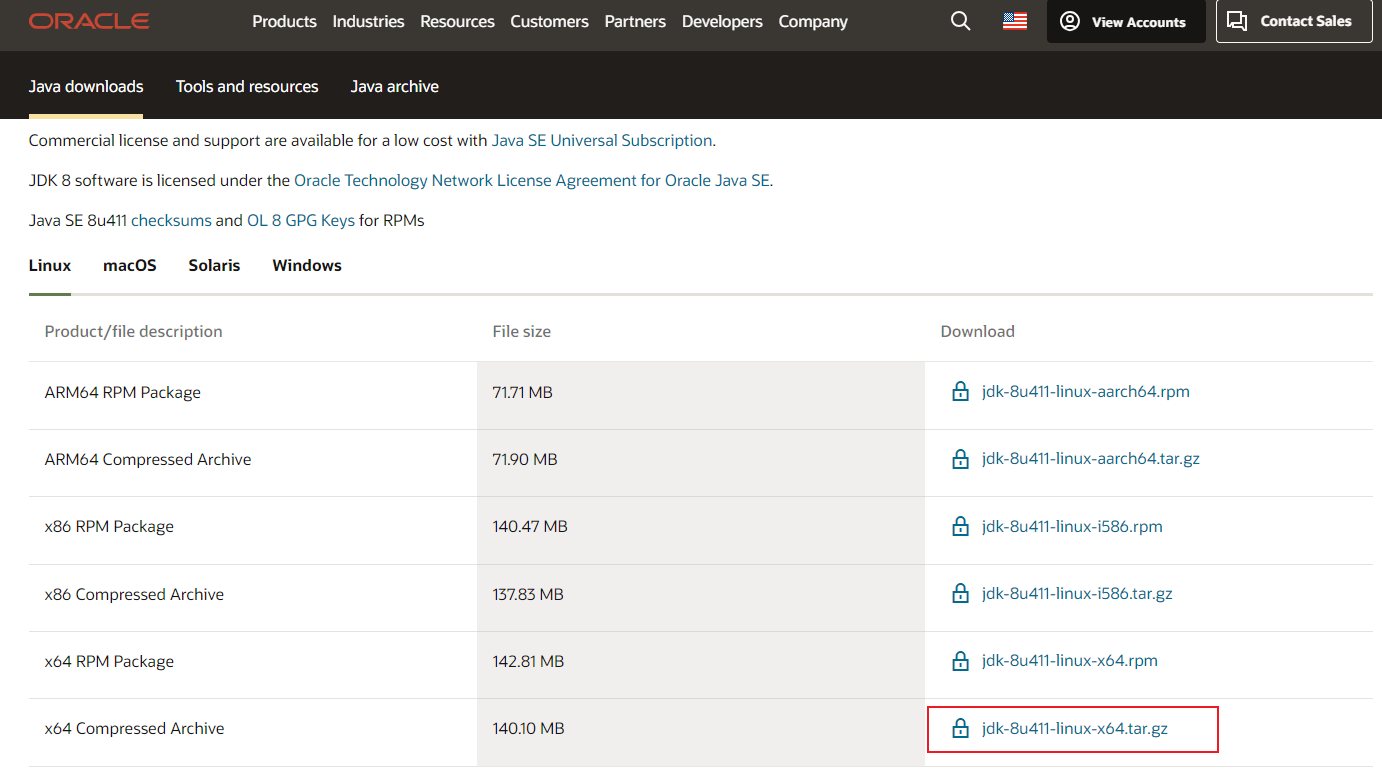Open the Industries menu
This screenshot has height=773, width=1382.
tap(368, 21)
